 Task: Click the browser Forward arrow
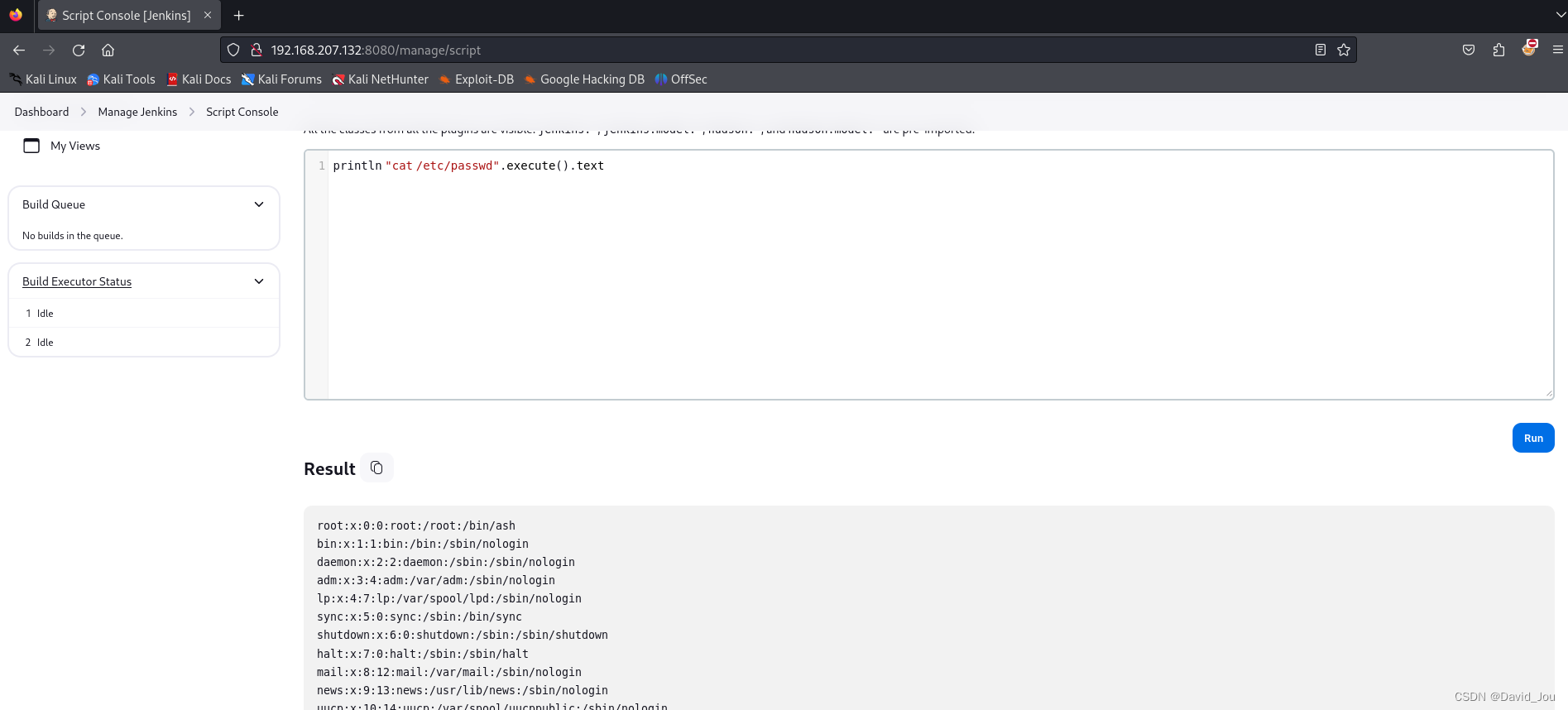[49, 50]
